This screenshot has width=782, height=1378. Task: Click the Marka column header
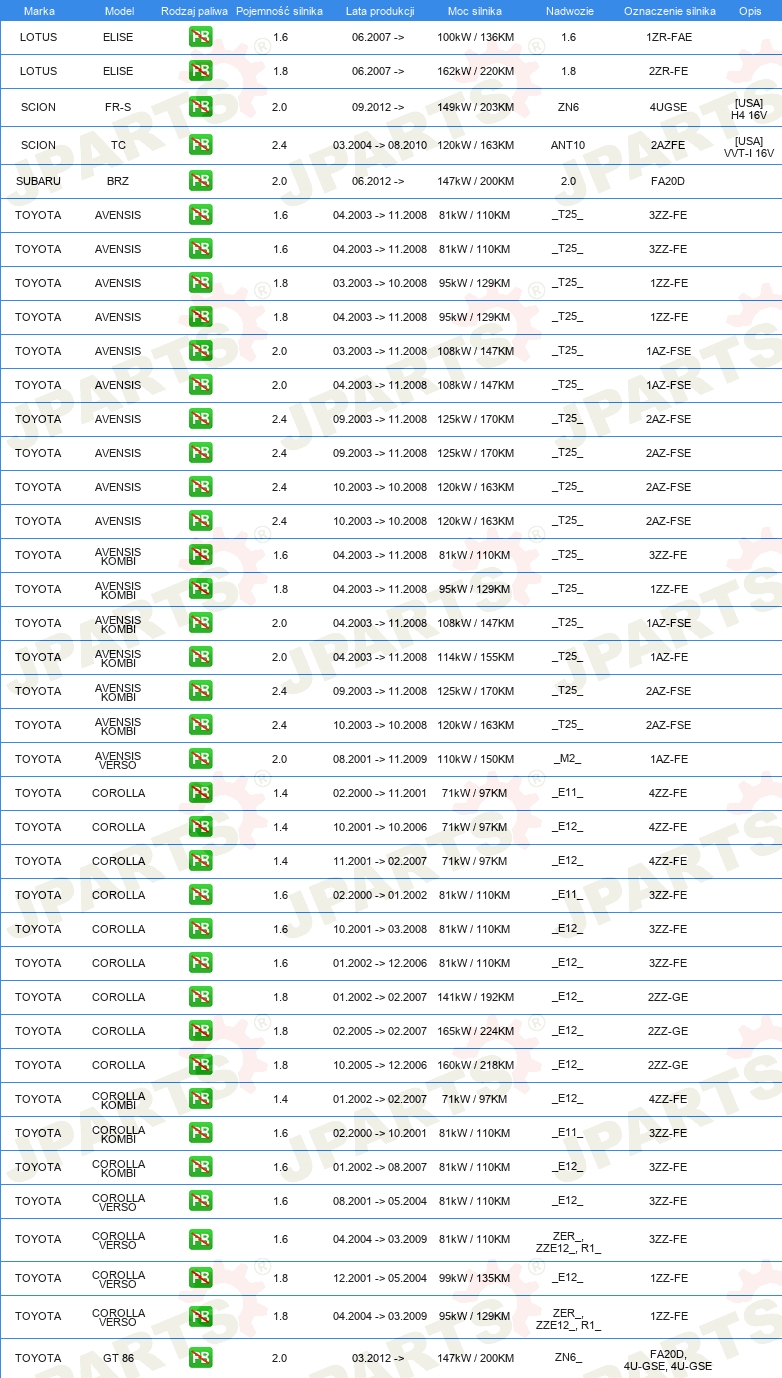(x=39, y=11)
